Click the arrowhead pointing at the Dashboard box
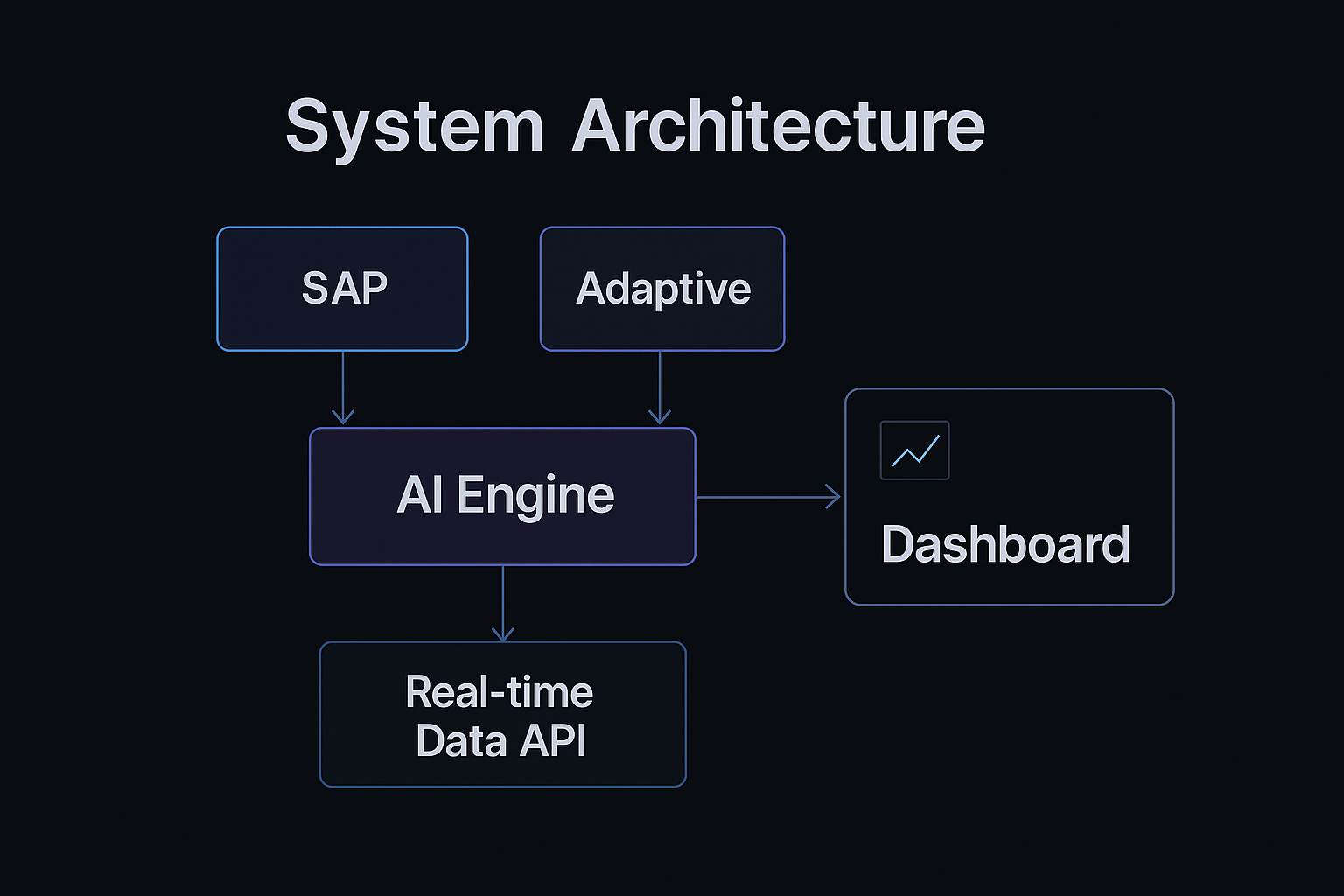This screenshot has height=896, width=1344. [x=834, y=497]
